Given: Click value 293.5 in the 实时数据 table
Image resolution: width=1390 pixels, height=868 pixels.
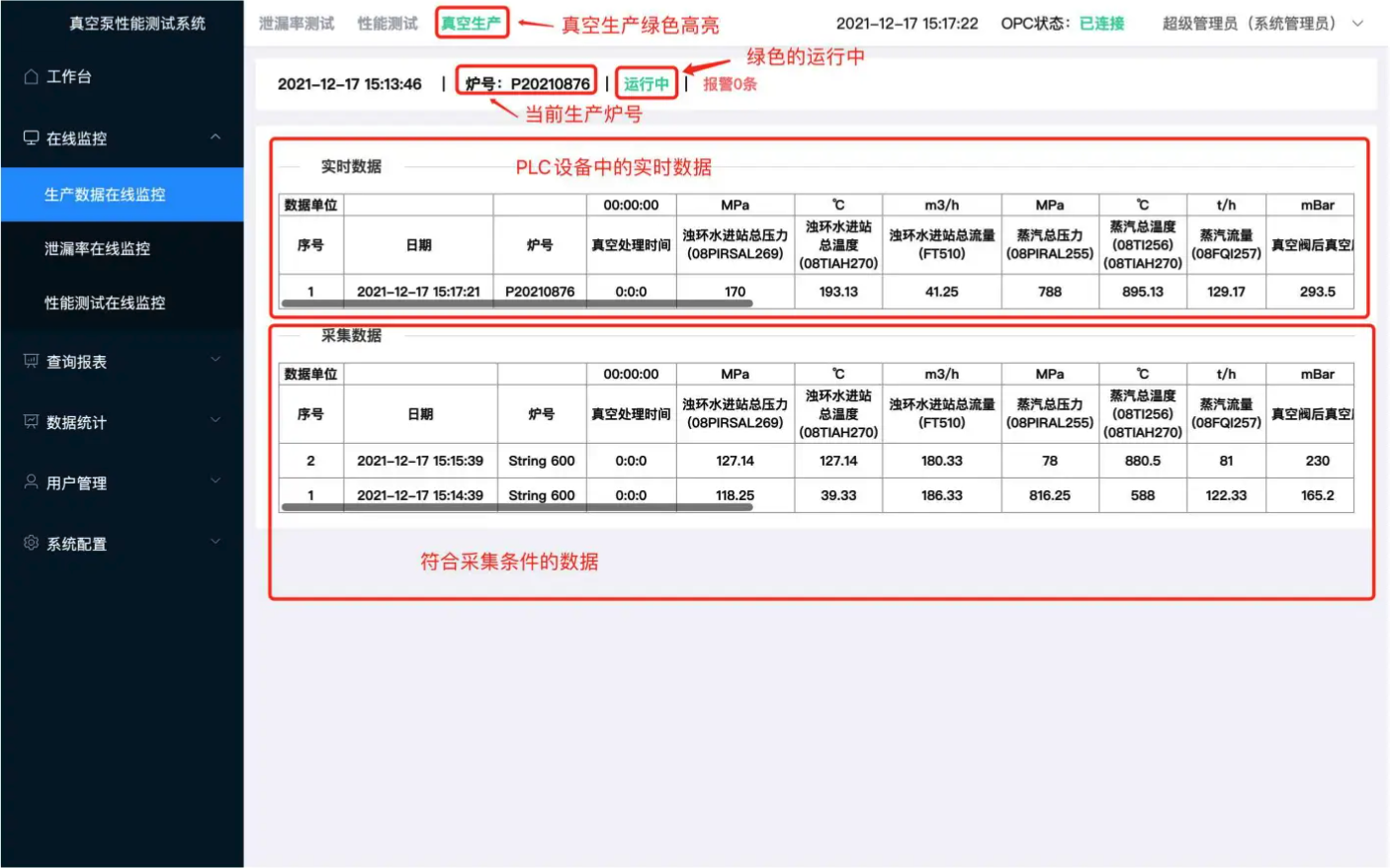Looking at the screenshot, I should click(x=1317, y=292).
